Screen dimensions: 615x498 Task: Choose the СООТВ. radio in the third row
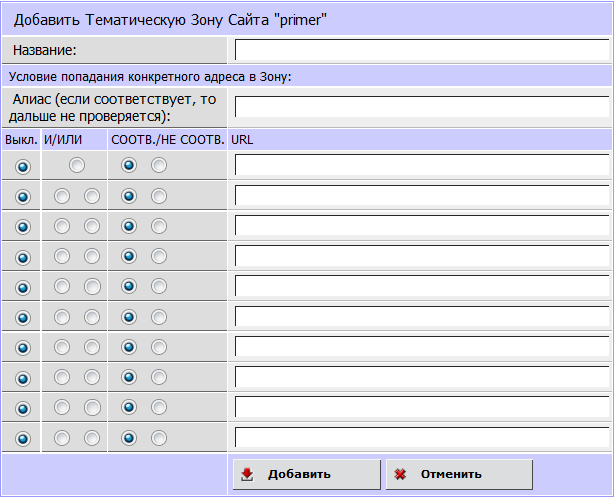point(128,226)
